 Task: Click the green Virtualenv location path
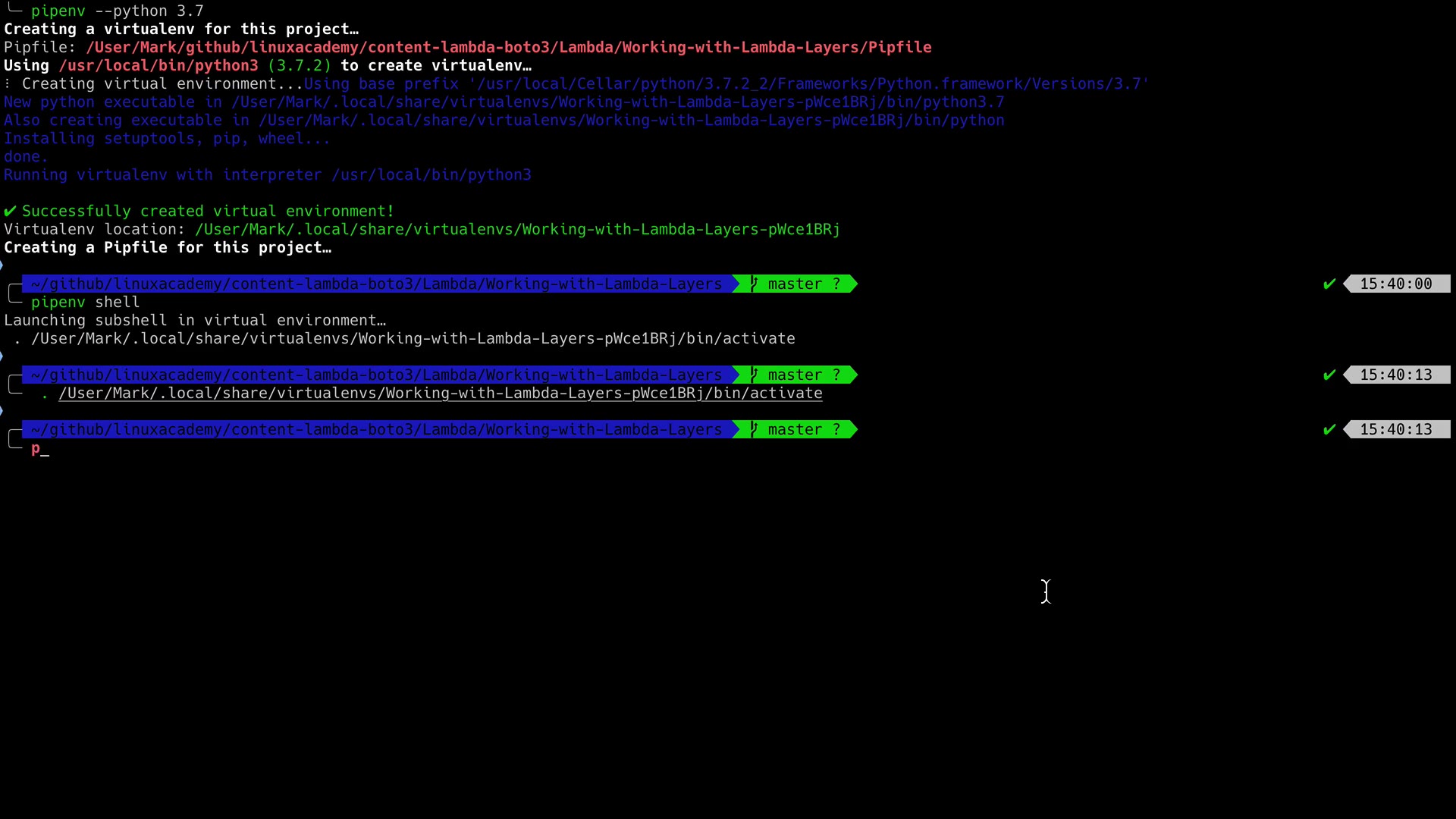[517, 230]
